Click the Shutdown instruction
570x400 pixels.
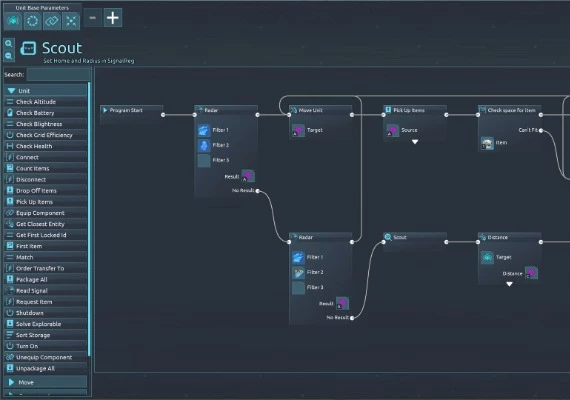[x=45, y=313]
